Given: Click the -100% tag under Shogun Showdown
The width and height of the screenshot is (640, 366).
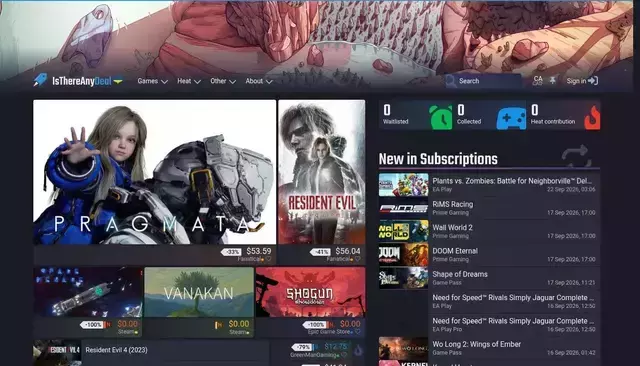Looking at the screenshot, I should coord(315,325).
